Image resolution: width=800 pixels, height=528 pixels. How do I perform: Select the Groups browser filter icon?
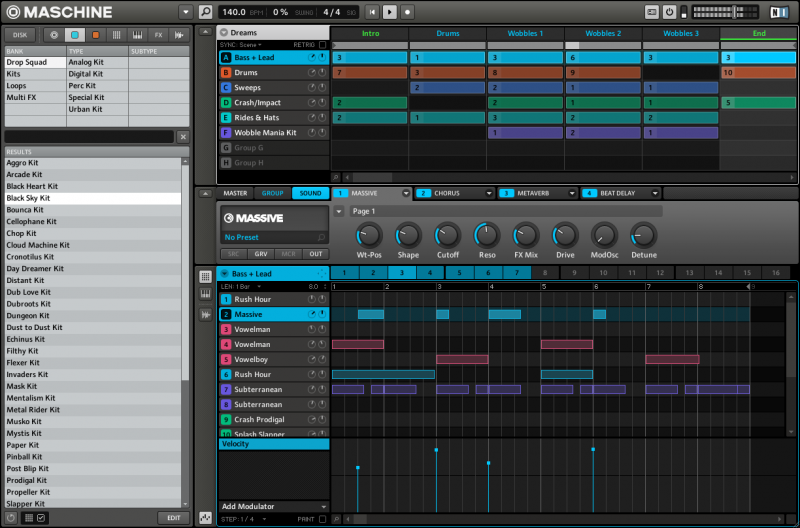tap(74, 35)
